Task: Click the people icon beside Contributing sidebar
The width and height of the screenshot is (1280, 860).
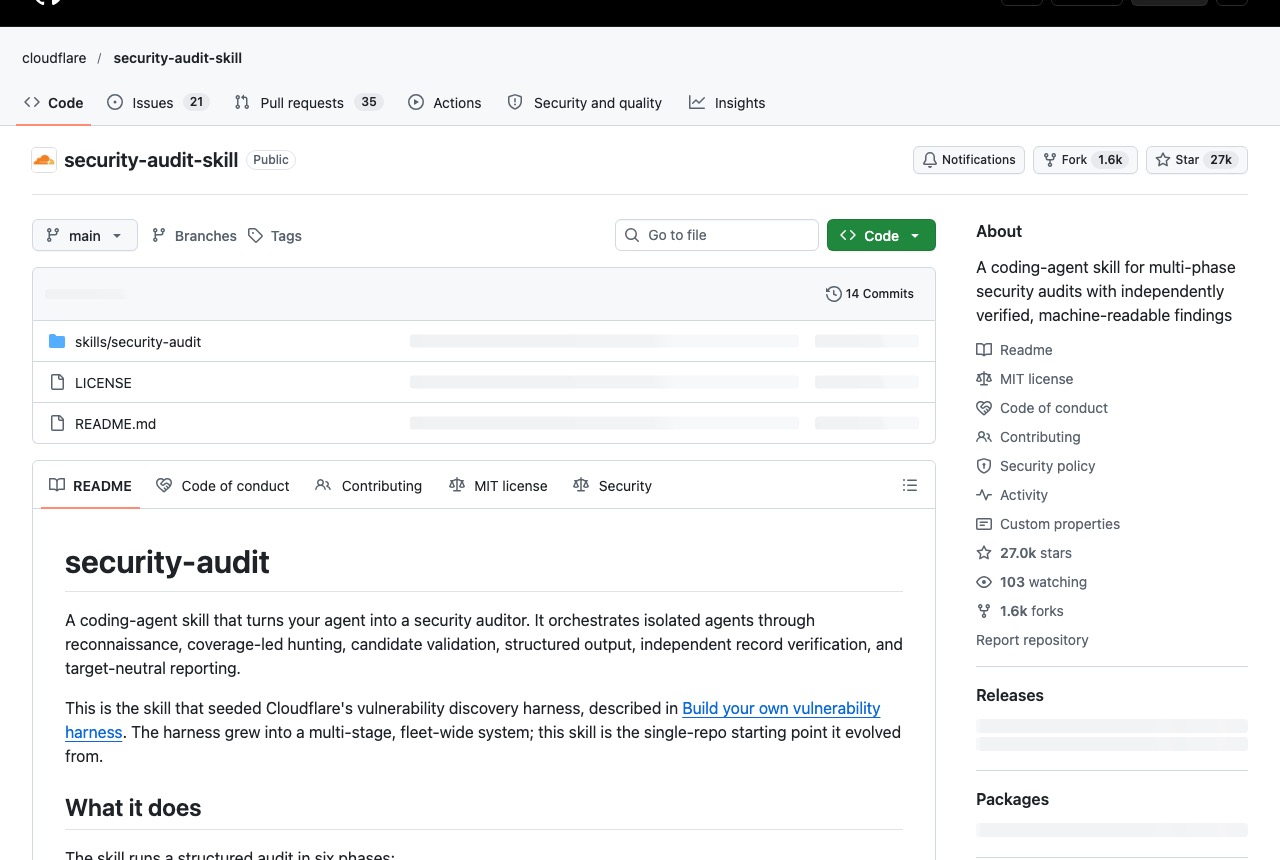Action: tap(984, 437)
